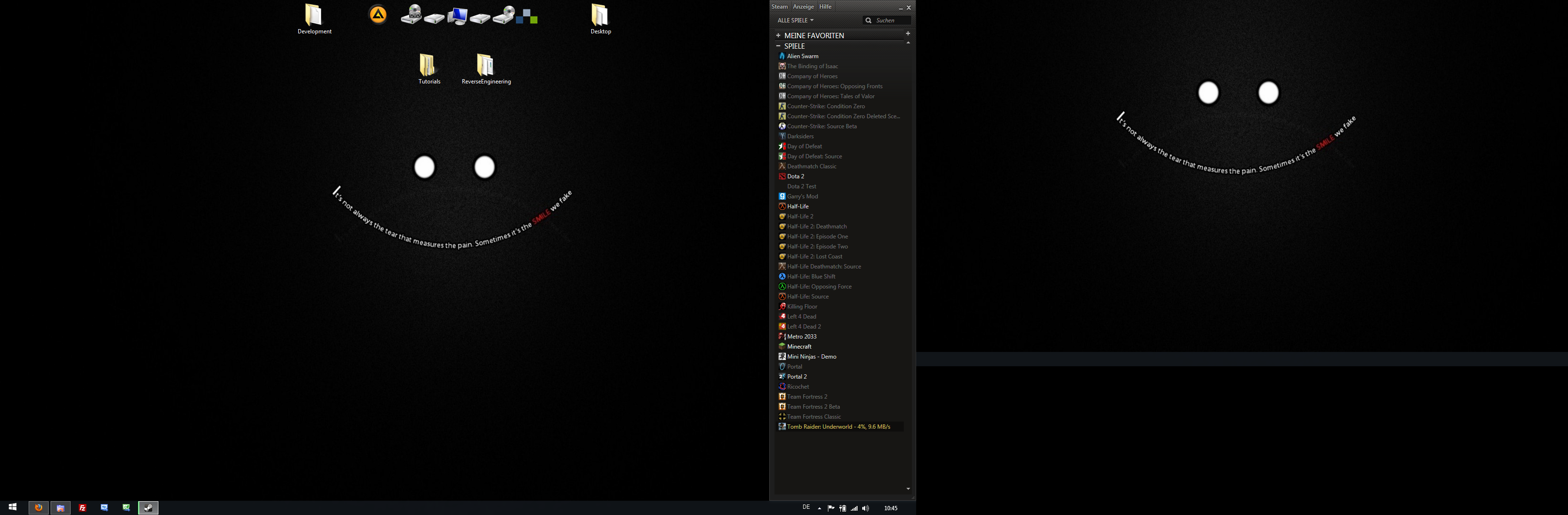Image resolution: width=1568 pixels, height=515 pixels.
Task: Click the Minecraft game icon
Action: click(x=782, y=347)
